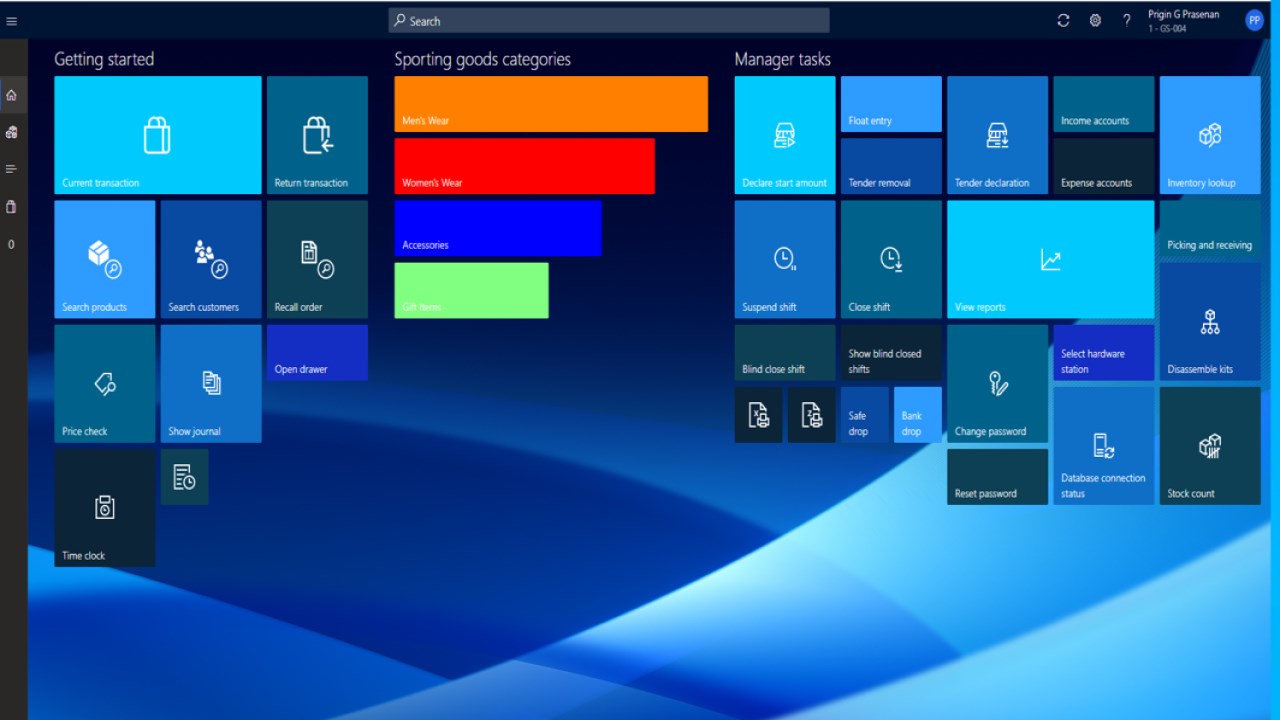Image resolution: width=1280 pixels, height=720 pixels.
Task: Click the Getting started heading
Action: (104, 59)
